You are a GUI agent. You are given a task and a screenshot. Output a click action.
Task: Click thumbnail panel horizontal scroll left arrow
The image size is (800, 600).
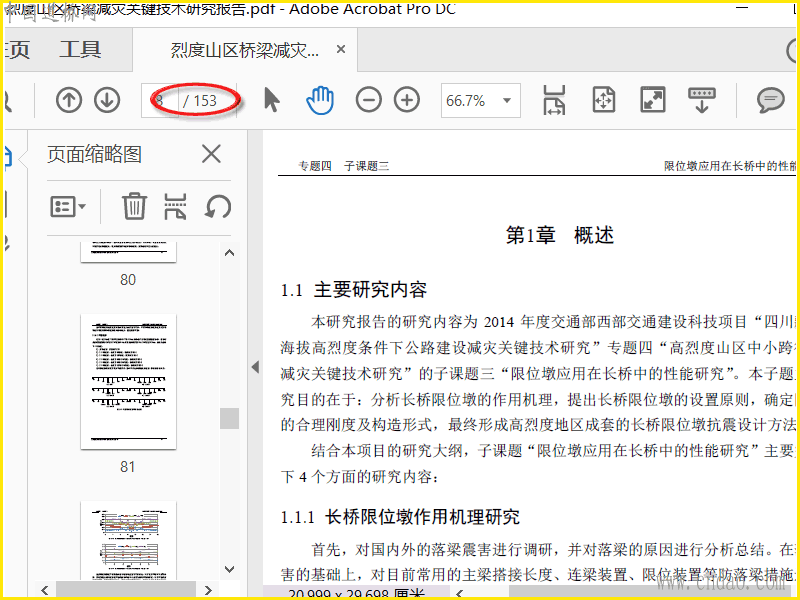click(x=44, y=590)
